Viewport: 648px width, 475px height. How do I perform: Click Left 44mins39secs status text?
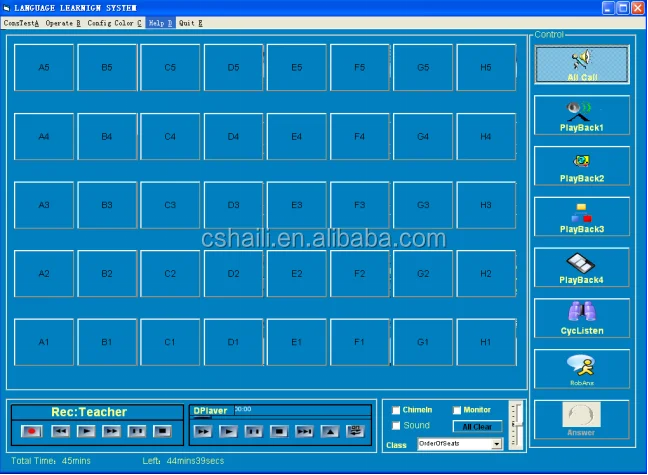point(183,461)
